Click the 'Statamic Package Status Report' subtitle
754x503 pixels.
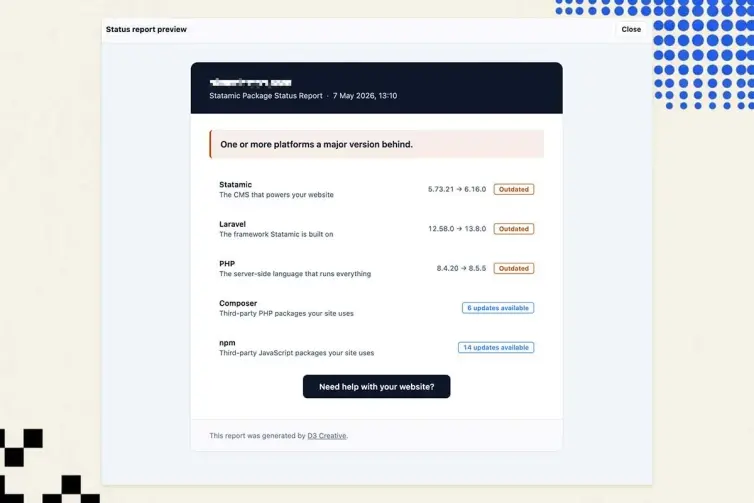point(265,96)
